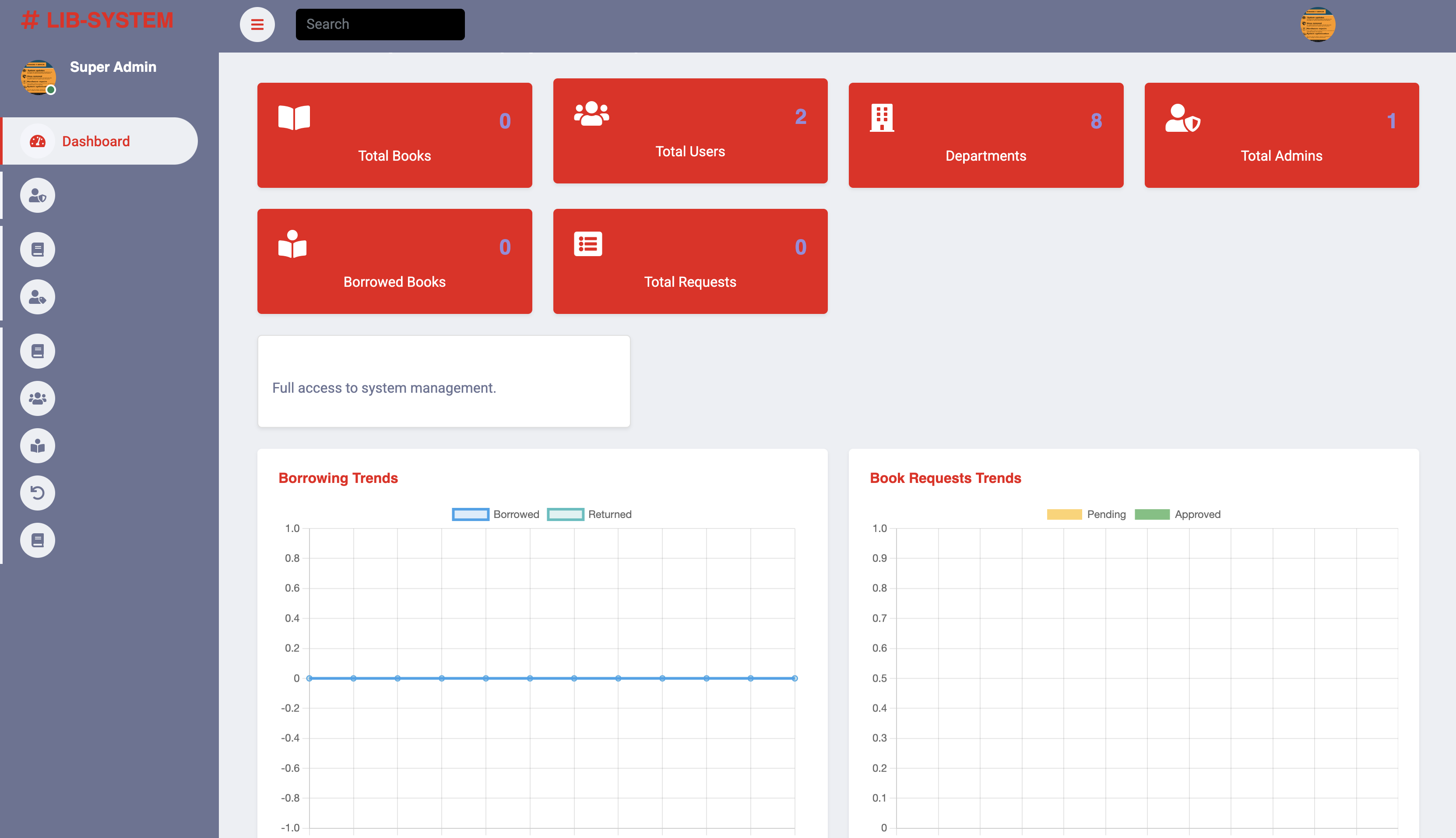The image size is (1456, 838).
Task: Click the reader icon on Borrowed Books card
Action: coord(292,244)
